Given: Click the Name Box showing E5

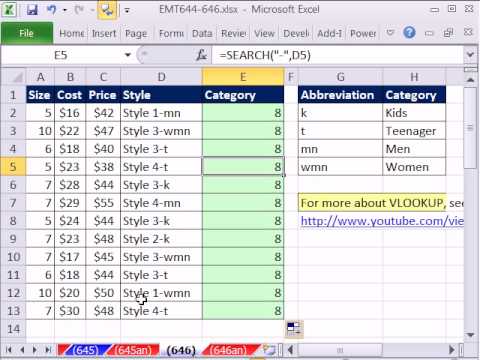Looking at the screenshot, I should 62,55.
